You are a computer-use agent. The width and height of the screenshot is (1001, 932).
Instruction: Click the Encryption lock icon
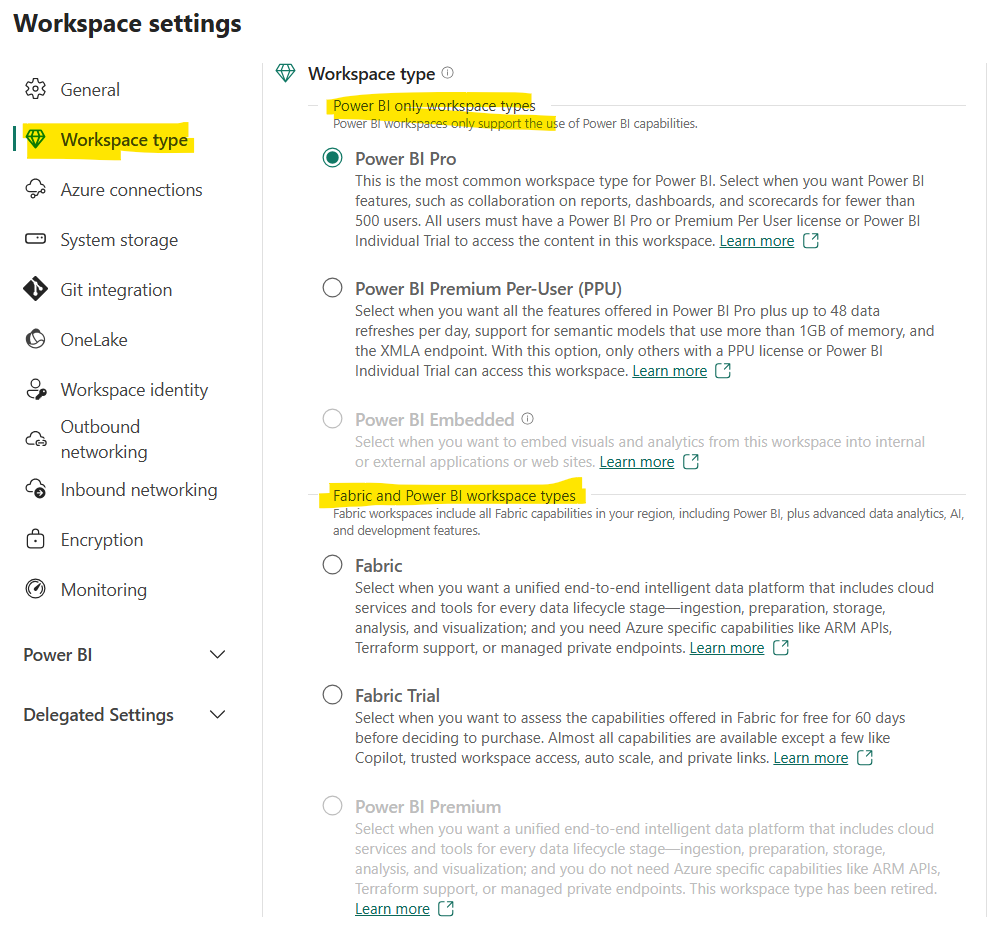[x=36, y=539]
